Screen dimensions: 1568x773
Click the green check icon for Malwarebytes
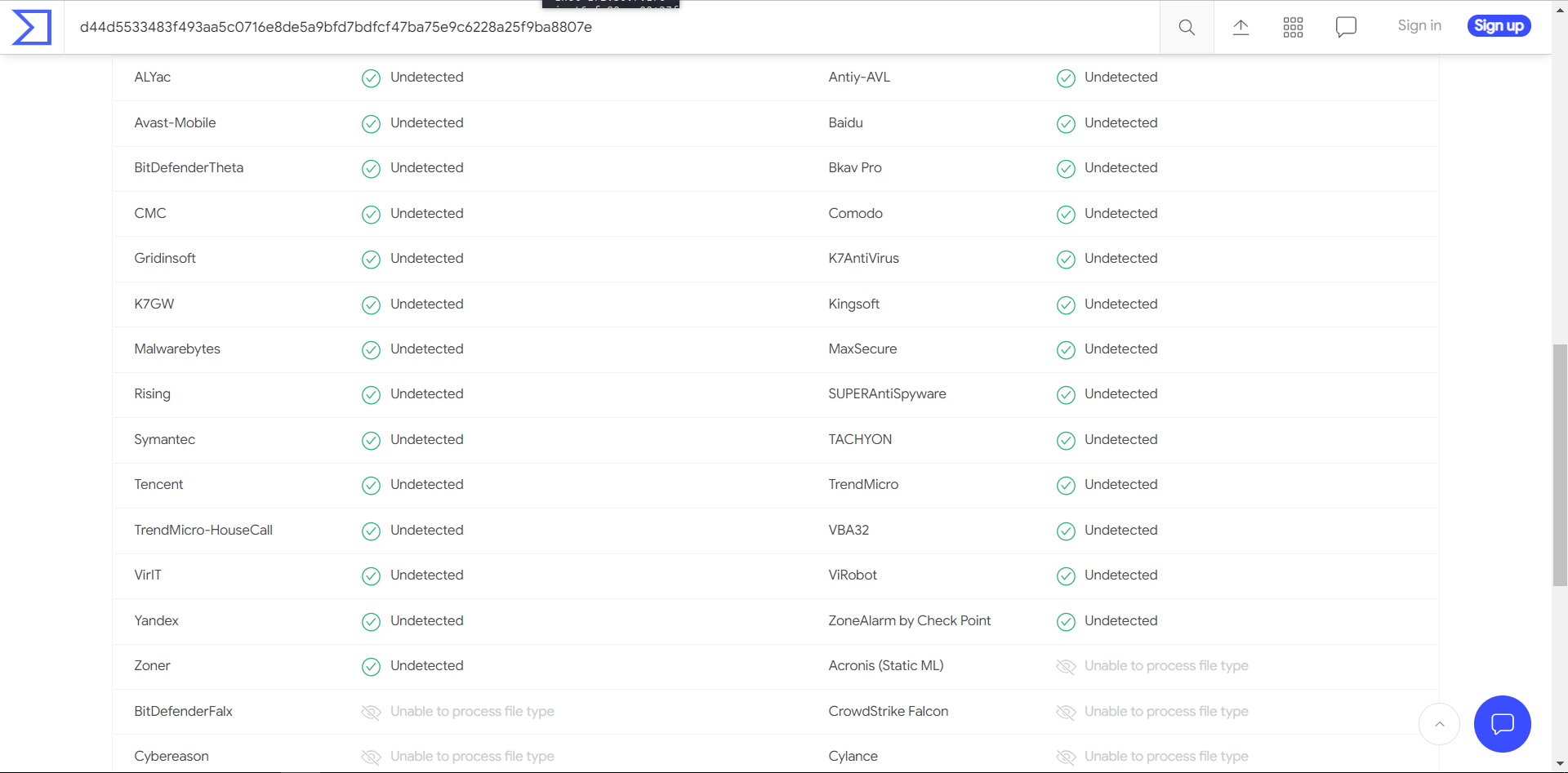tap(371, 349)
